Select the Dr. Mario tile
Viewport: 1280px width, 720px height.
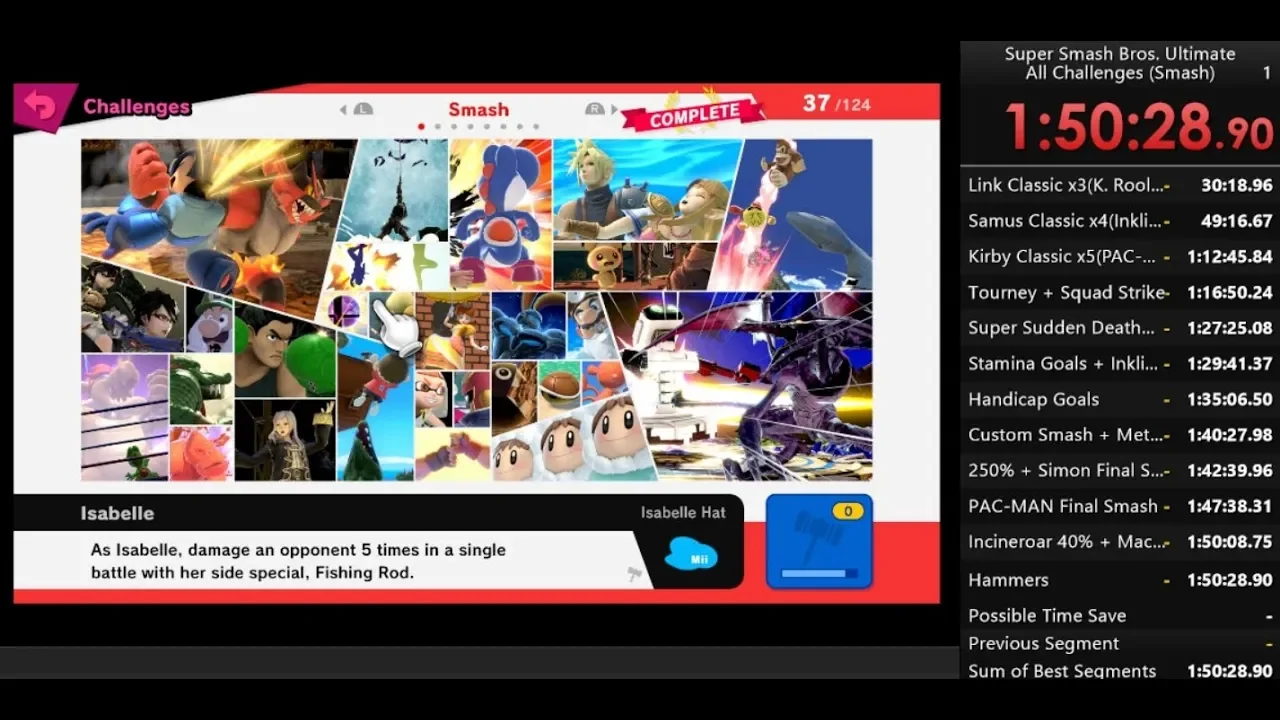[592, 325]
